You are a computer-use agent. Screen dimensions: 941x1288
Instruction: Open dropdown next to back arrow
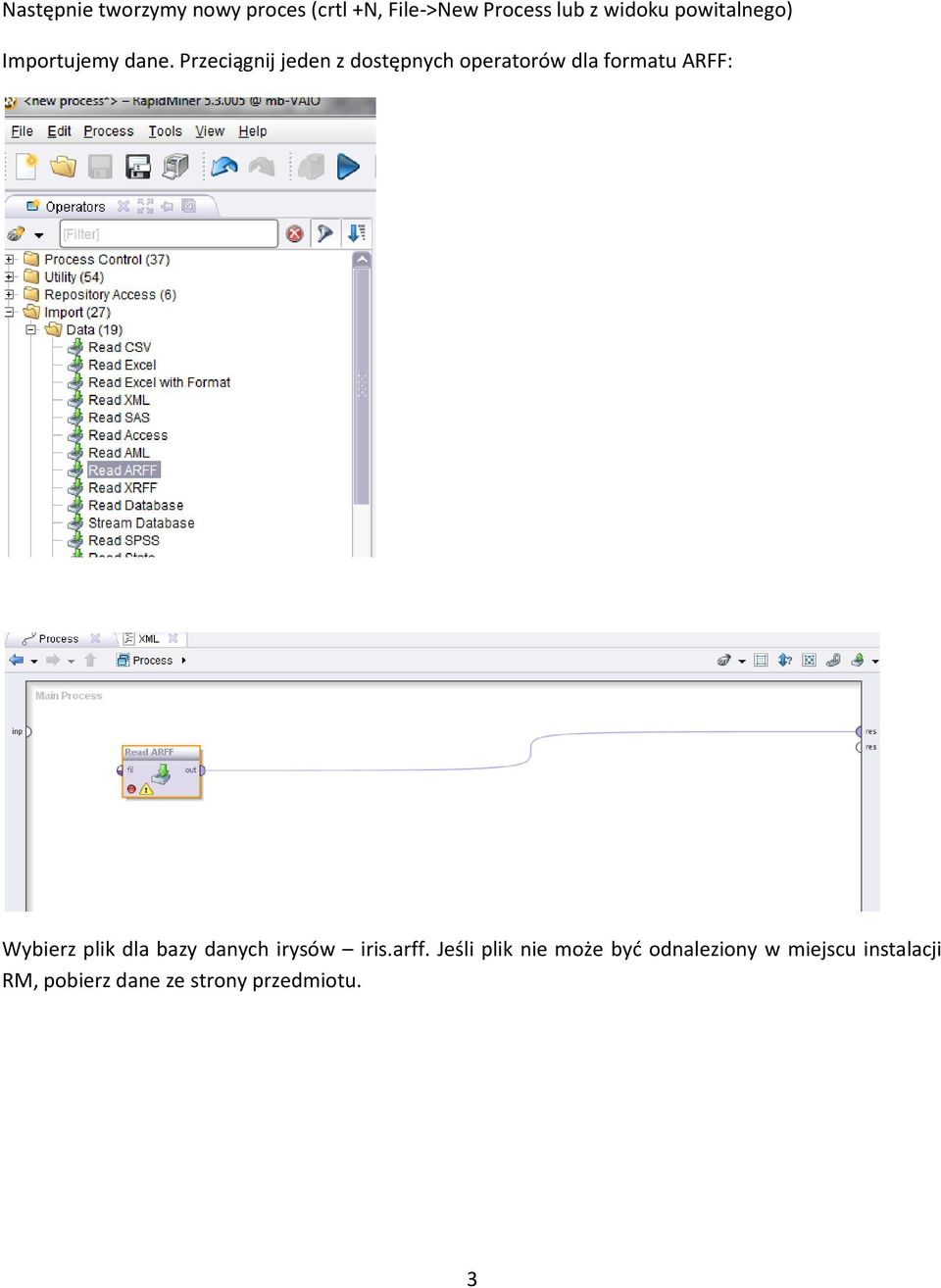click(x=34, y=662)
